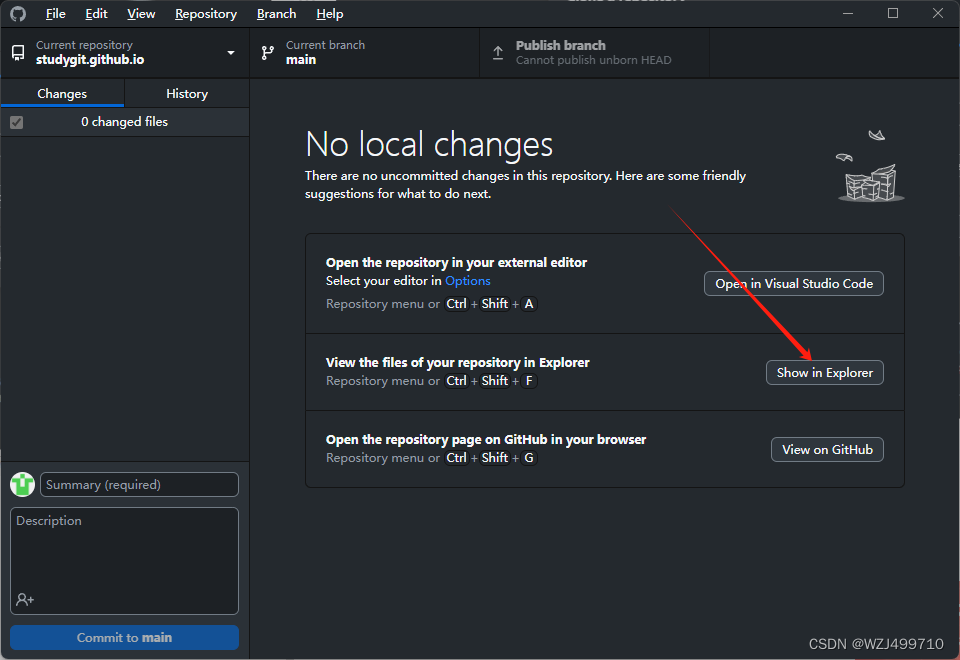Click the Publish branch button
Screen dimensions: 960x660
(594, 53)
